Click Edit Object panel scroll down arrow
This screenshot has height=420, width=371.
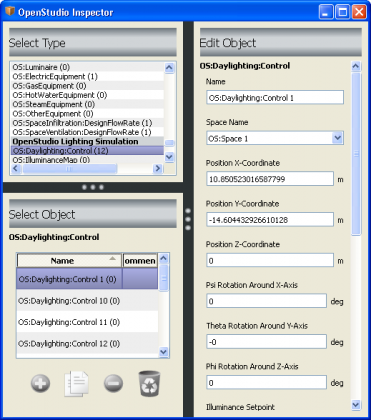(x=356, y=405)
